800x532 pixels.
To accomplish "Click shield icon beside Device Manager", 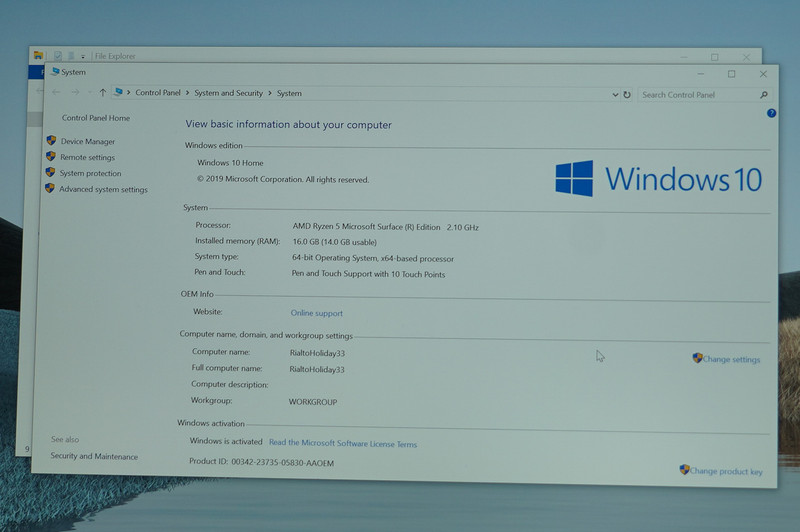I will tap(51, 140).
